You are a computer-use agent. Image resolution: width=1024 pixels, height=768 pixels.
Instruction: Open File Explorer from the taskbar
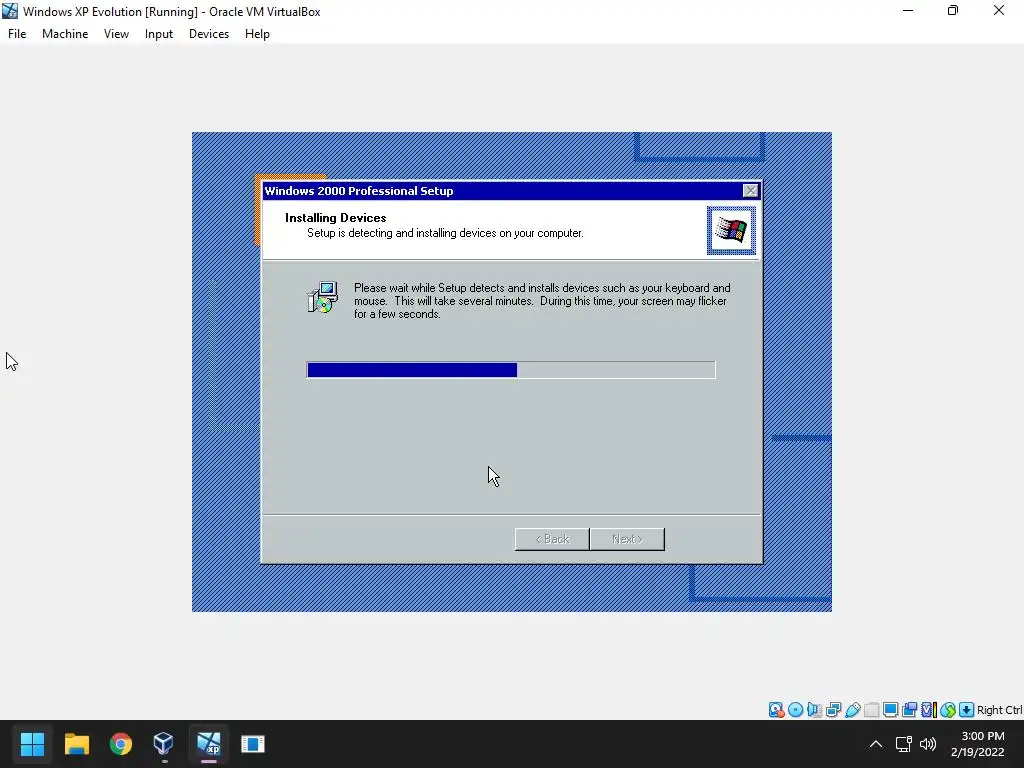pos(76,744)
